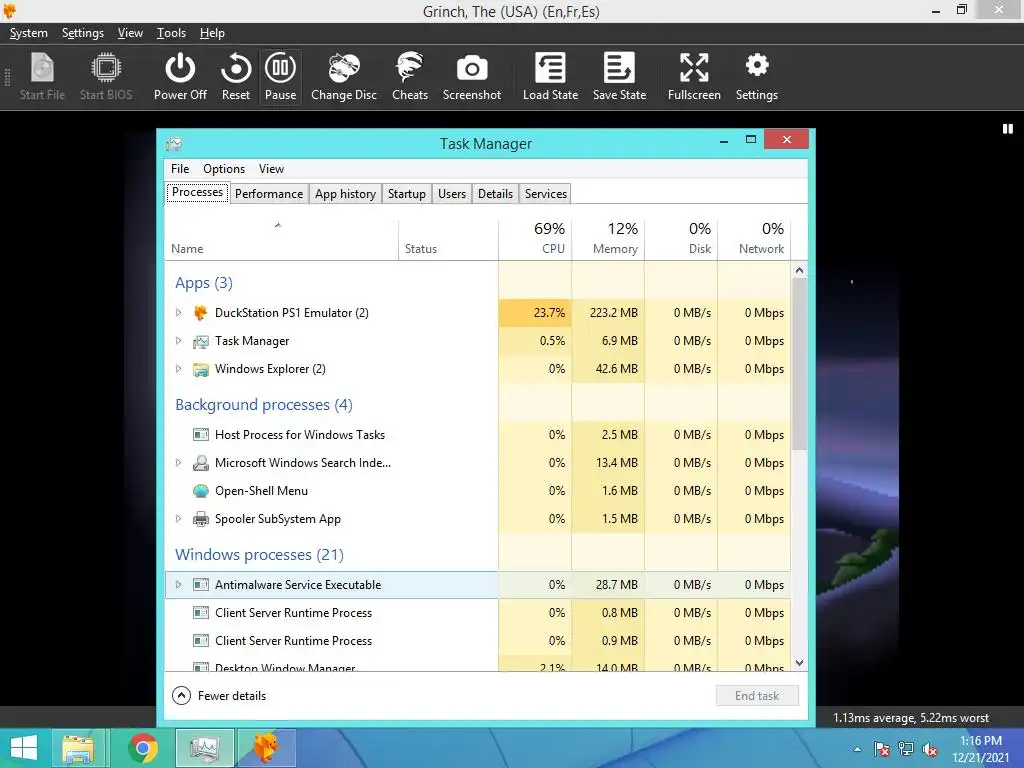Screen dimensions: 1024x768
Task: Click scrollbar up arrow in process list
Action: pos(799,270)
